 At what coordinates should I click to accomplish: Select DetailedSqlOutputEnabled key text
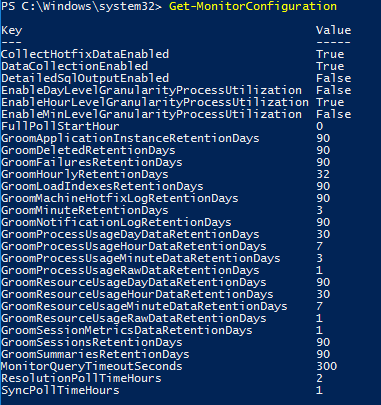pyautogui.click(x=85, y=78)
